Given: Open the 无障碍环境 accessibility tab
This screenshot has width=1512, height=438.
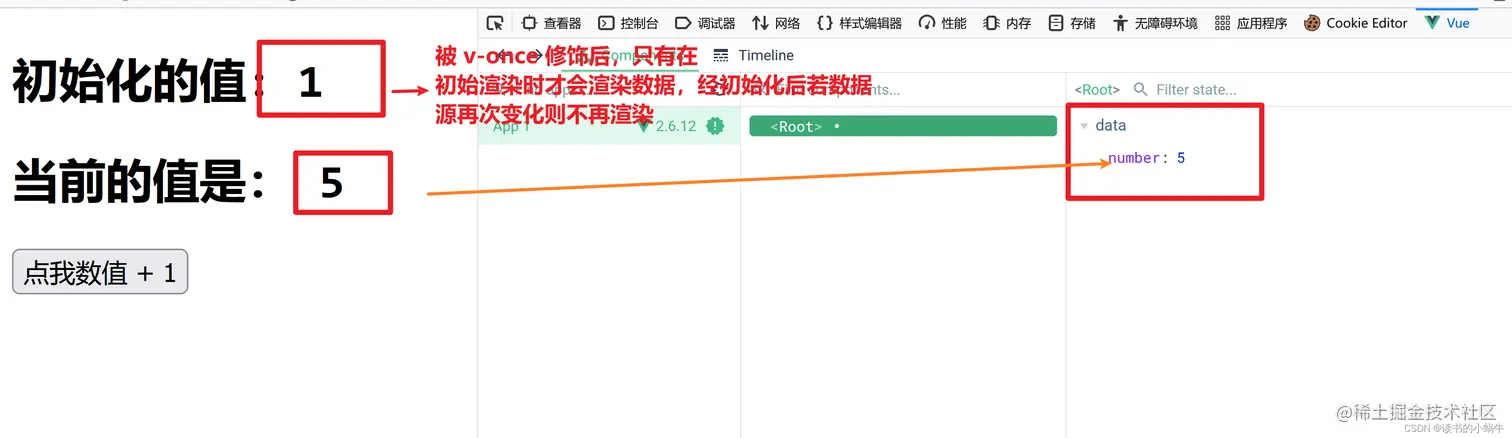Looking at the screenshot, I should [x=1155, y=23].
